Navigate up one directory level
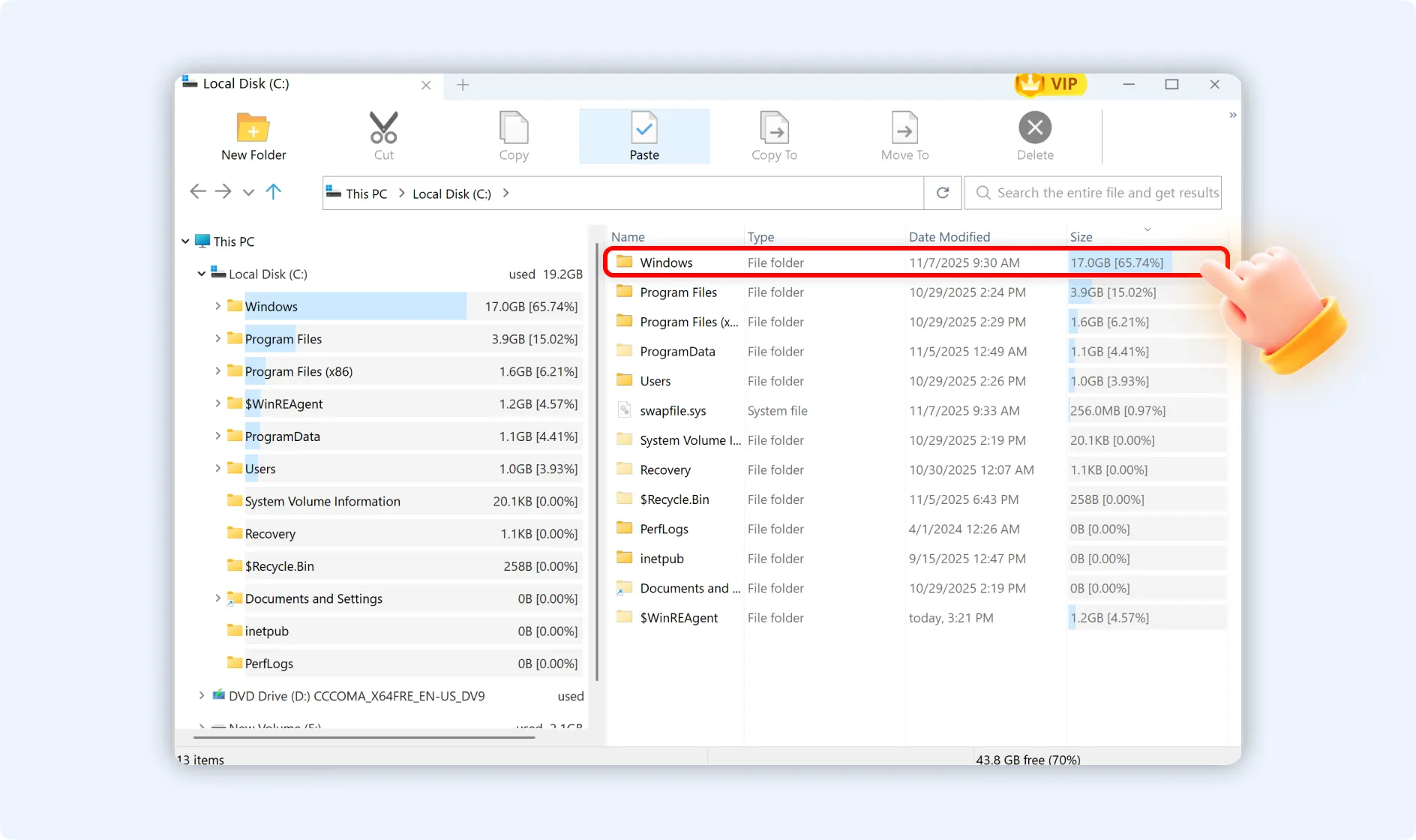 274,192
